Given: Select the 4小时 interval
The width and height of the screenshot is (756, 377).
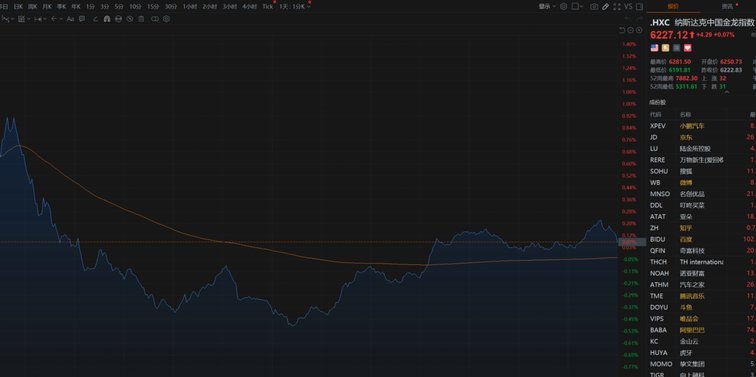Looking at the screenshot, I should [249, 7].
